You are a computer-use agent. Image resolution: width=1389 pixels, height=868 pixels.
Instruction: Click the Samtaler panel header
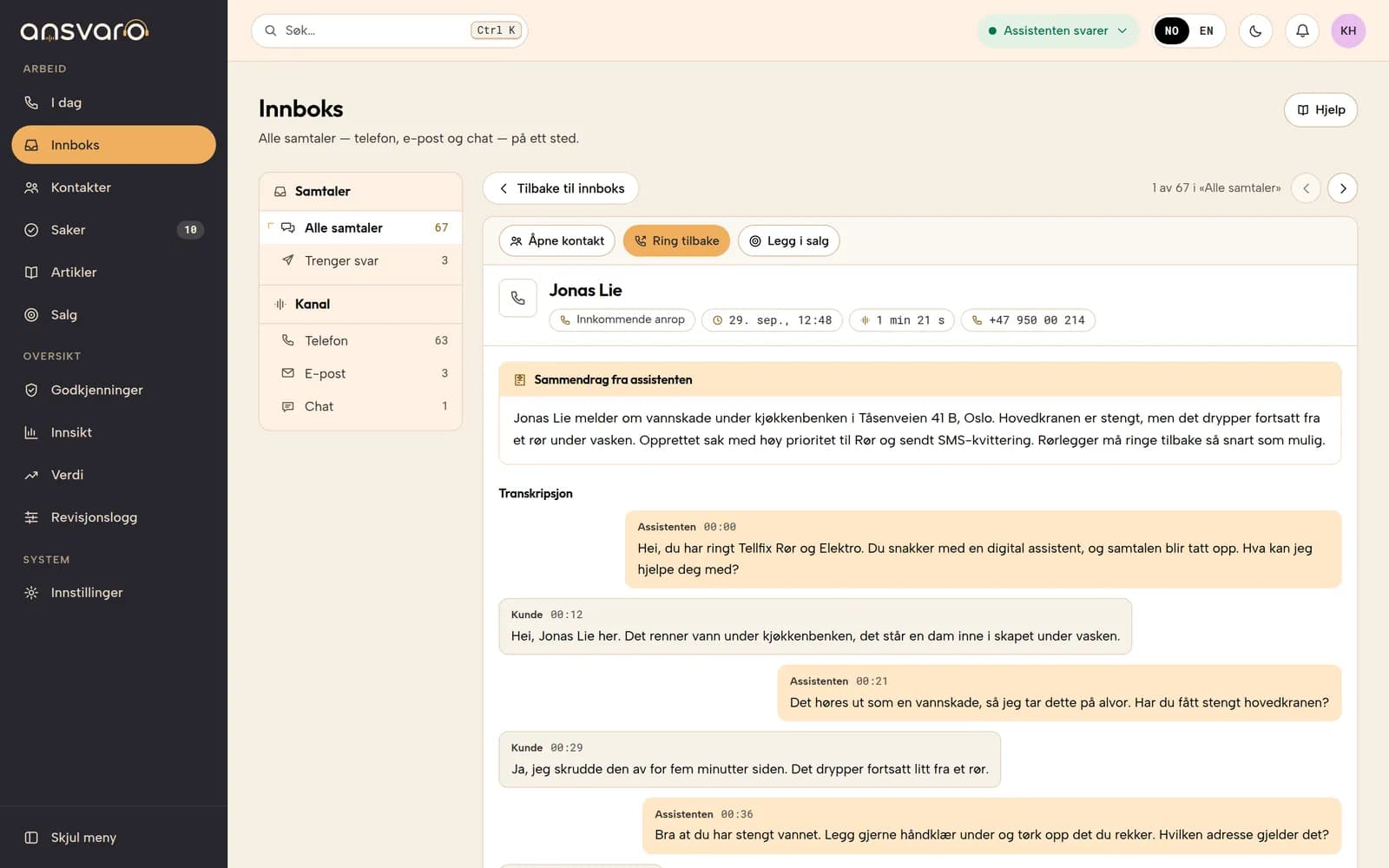[x=360, y=191]
